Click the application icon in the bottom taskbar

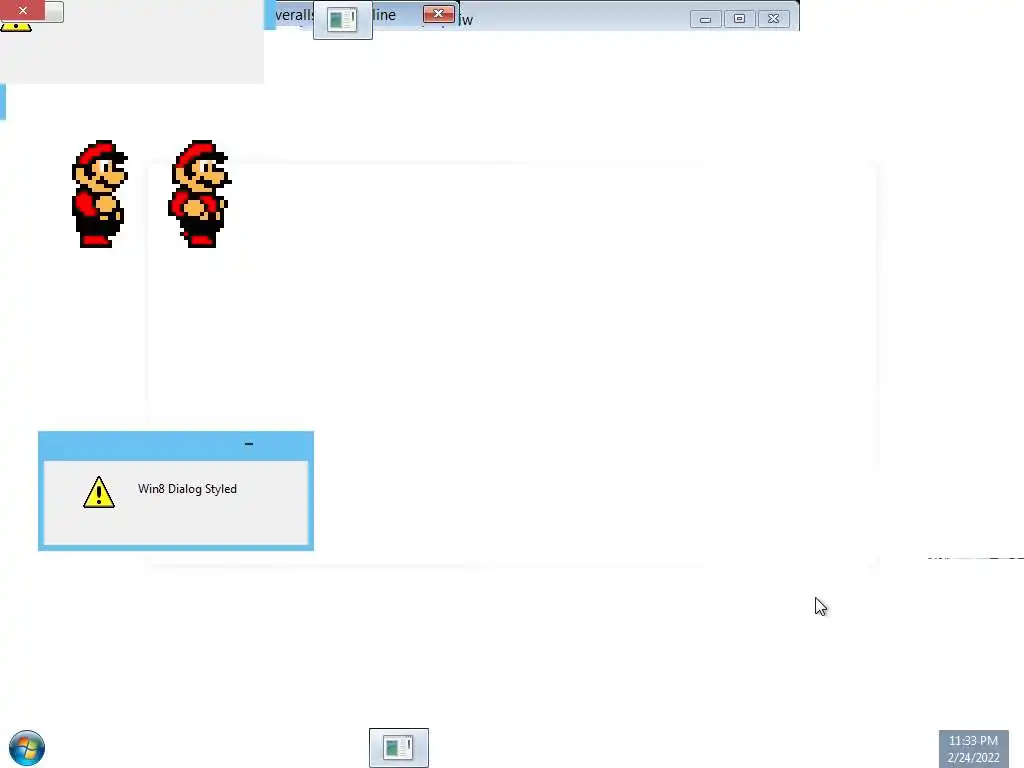click(x=398, y=748)
